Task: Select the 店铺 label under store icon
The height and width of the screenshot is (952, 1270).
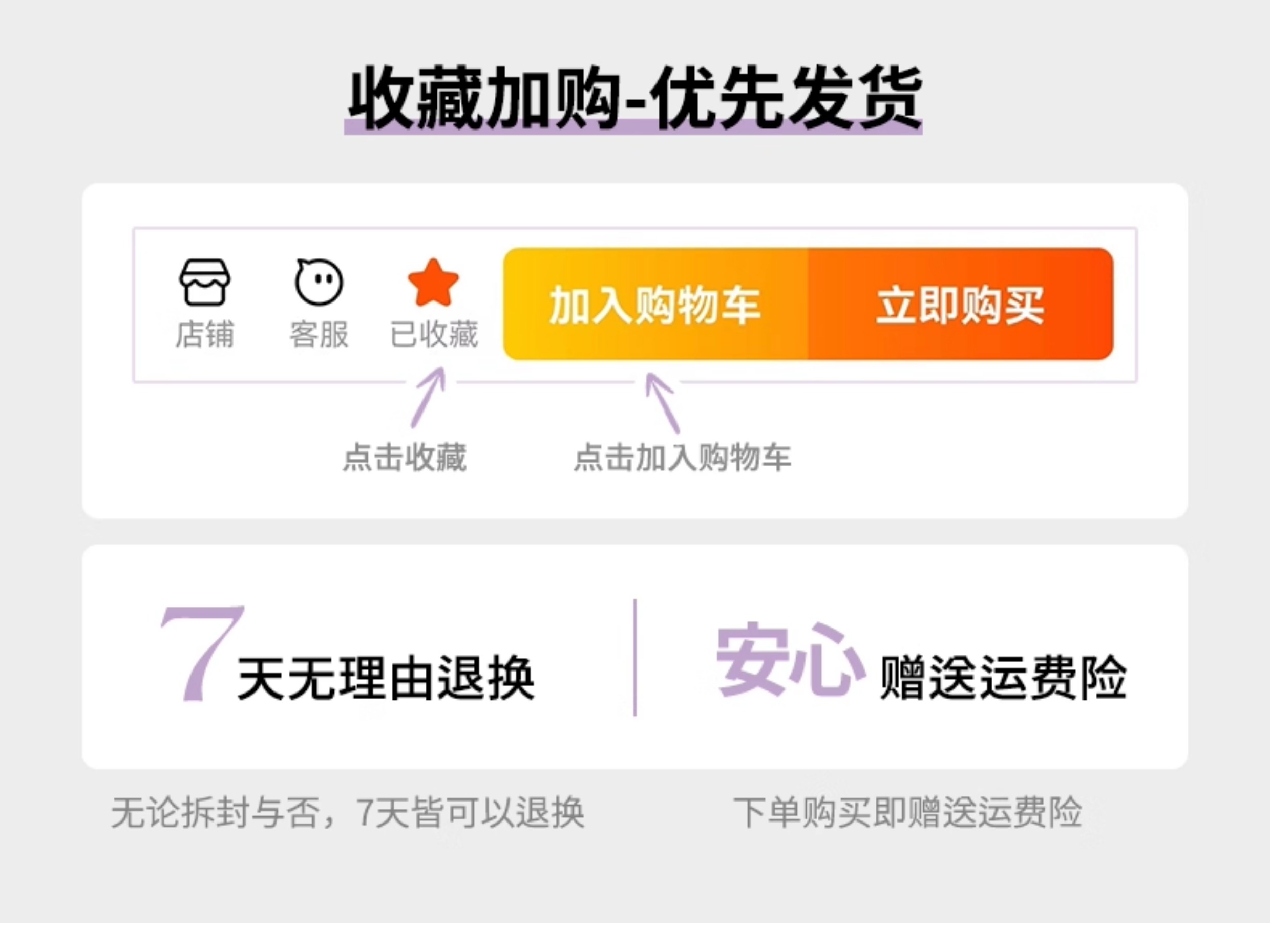Action: [205, 335]
